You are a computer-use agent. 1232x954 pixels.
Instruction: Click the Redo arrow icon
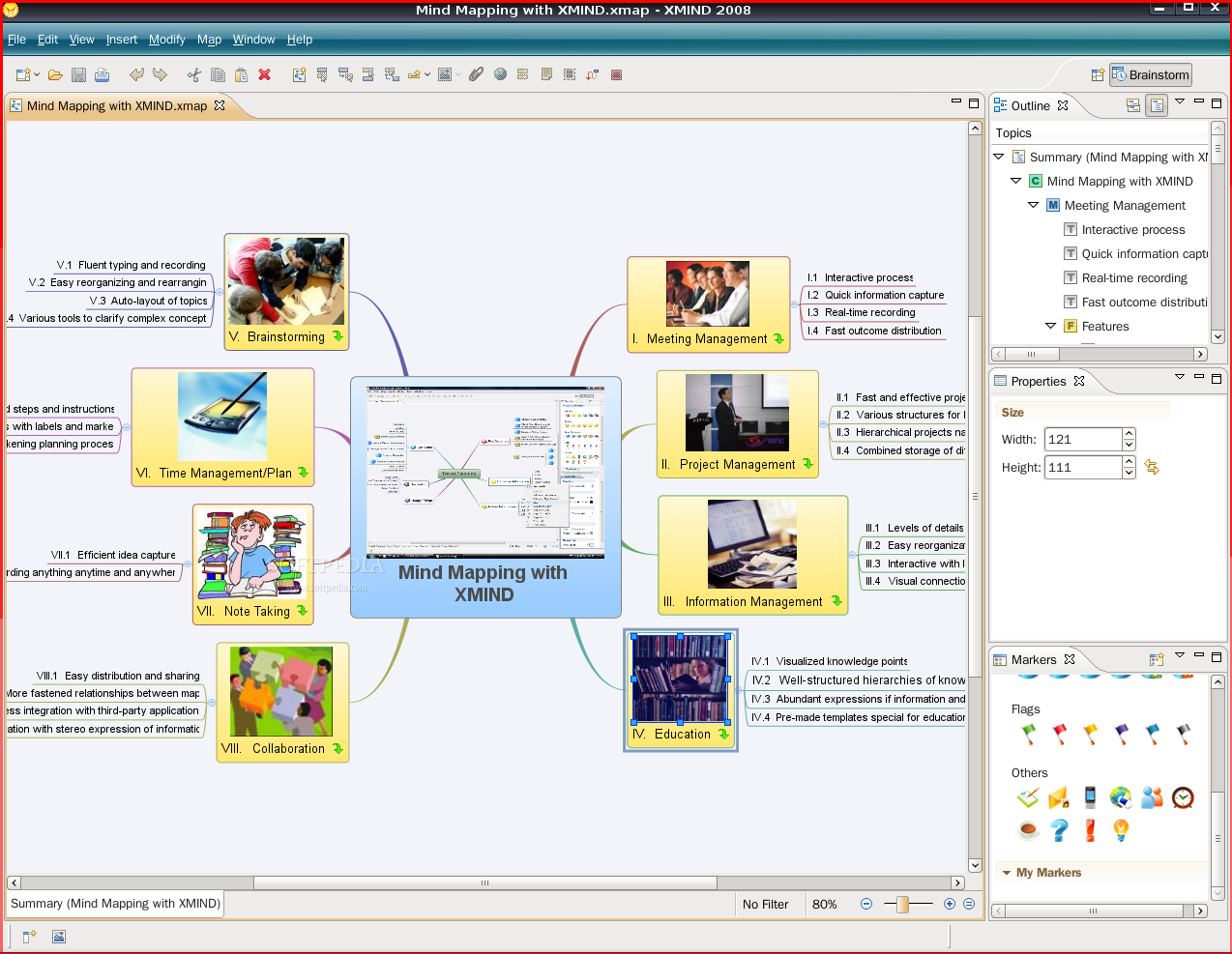160,74
